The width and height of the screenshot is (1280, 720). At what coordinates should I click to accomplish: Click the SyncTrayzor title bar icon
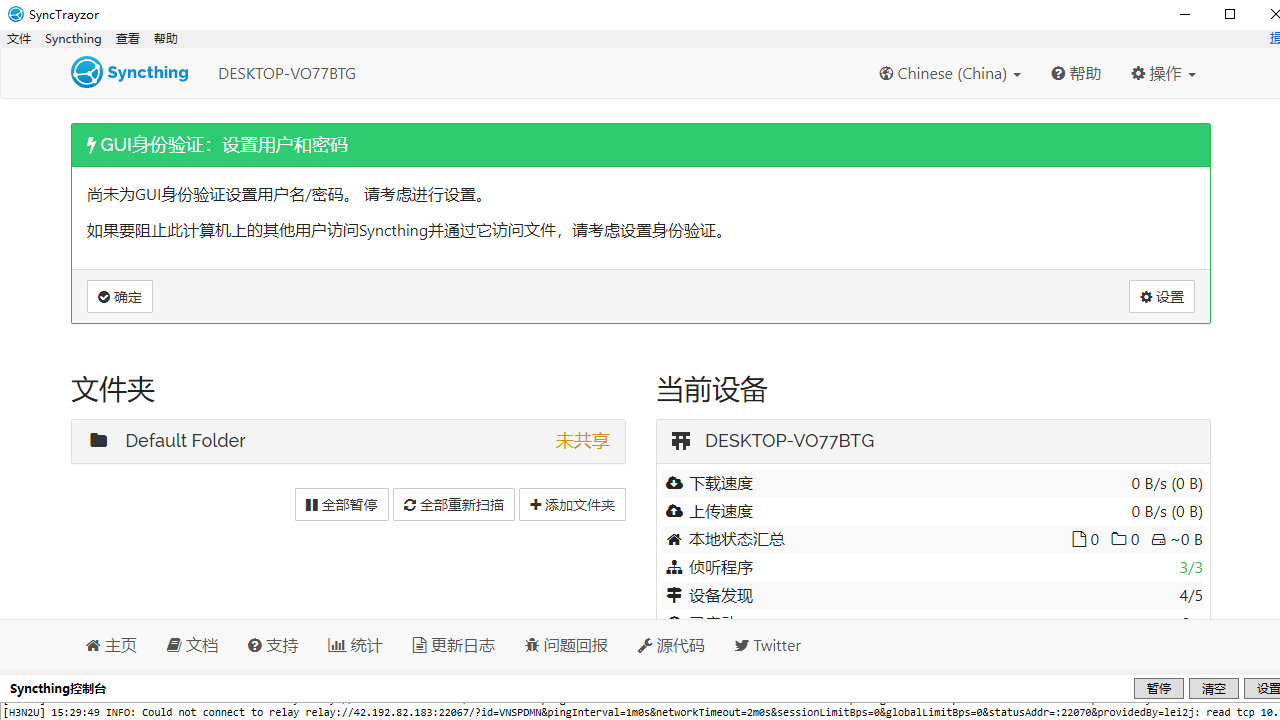pyautogui.click(x=15, y=14)
